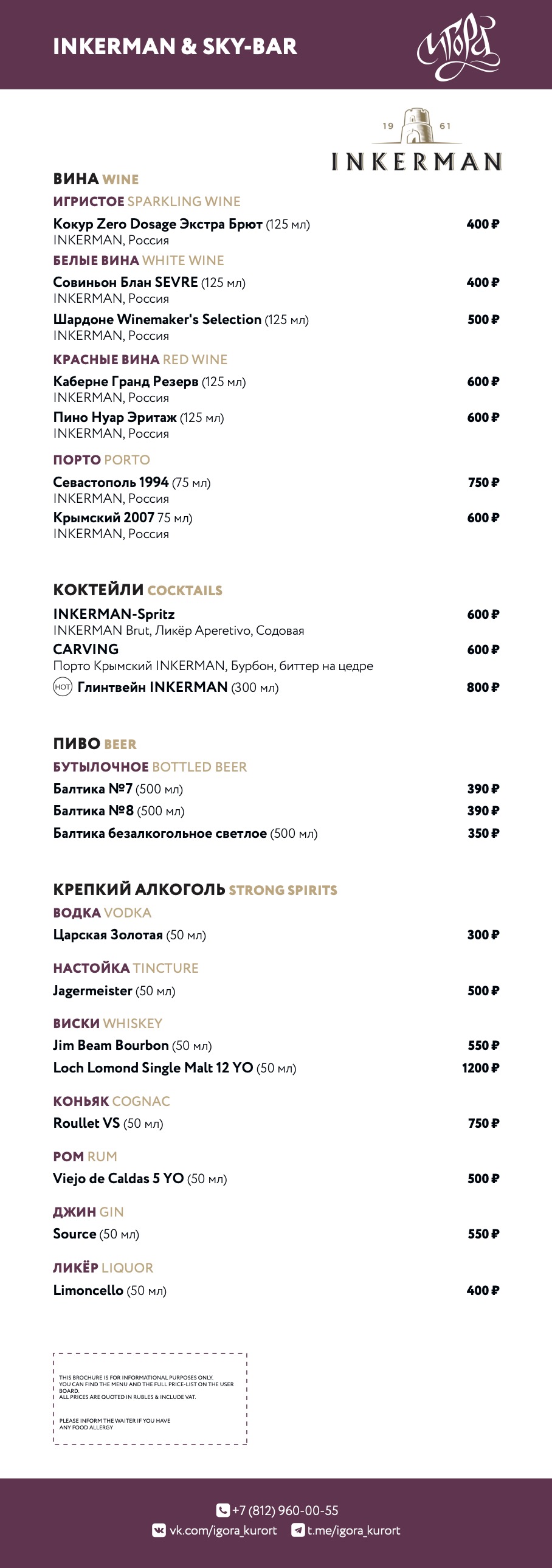Click the Limoncello liquor item
Image resolution: width=552 pixels, height=1568 pixels.
point(88,1290)
